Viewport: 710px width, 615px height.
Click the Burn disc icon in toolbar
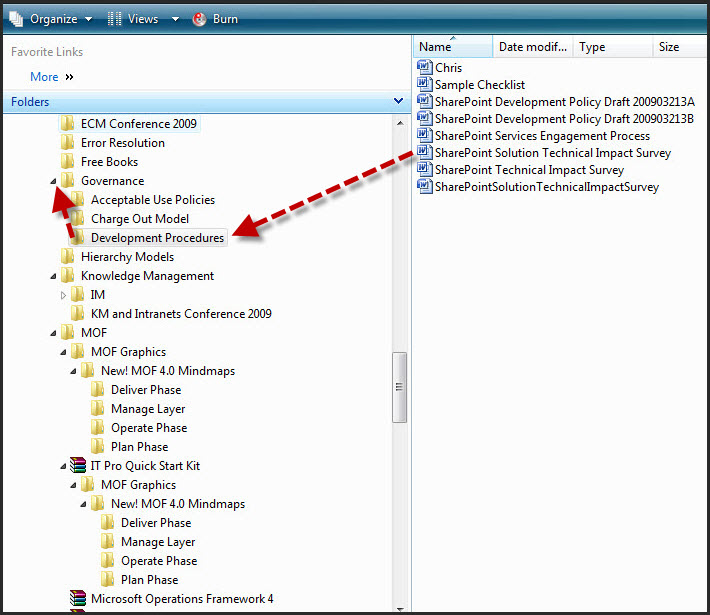[199, 19]
